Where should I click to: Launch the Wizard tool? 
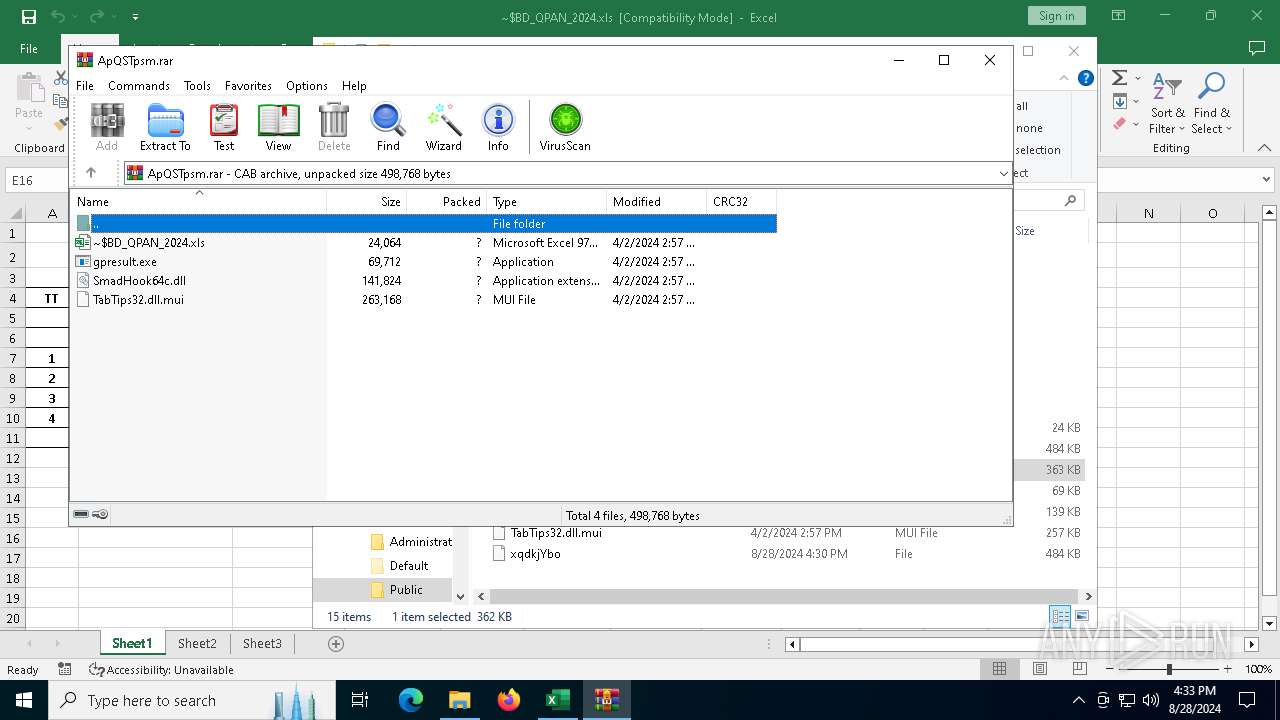443,127
